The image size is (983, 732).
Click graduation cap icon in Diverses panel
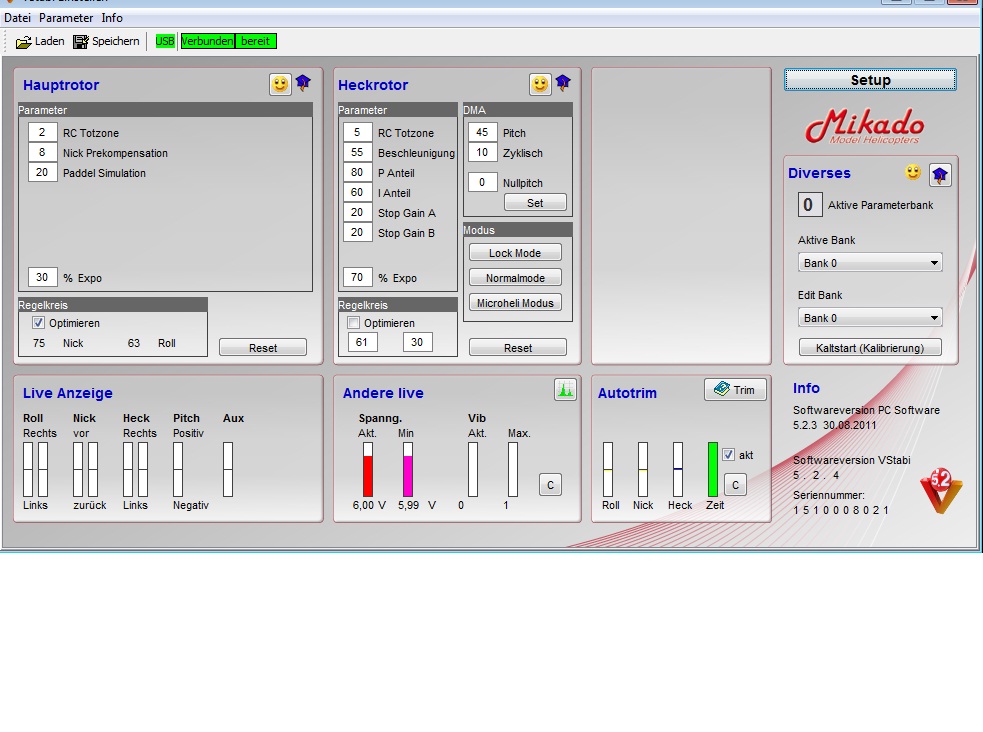pos(940,175)
